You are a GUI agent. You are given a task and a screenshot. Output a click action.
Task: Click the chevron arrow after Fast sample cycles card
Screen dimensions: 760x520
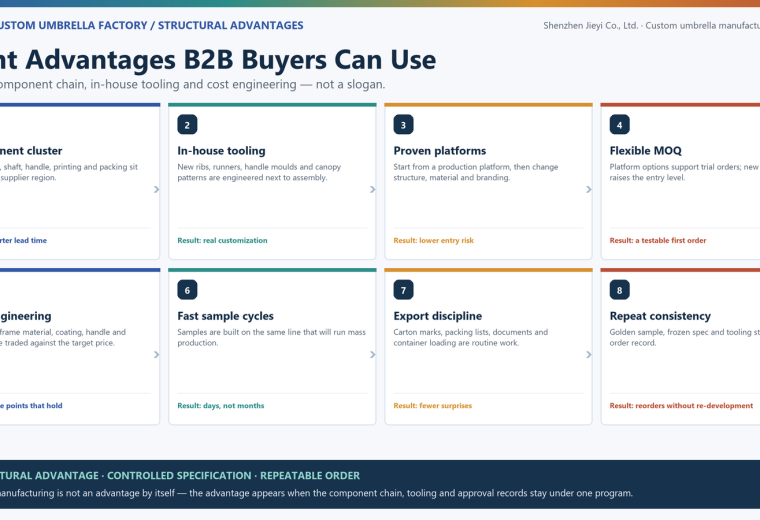coord(372,355)
